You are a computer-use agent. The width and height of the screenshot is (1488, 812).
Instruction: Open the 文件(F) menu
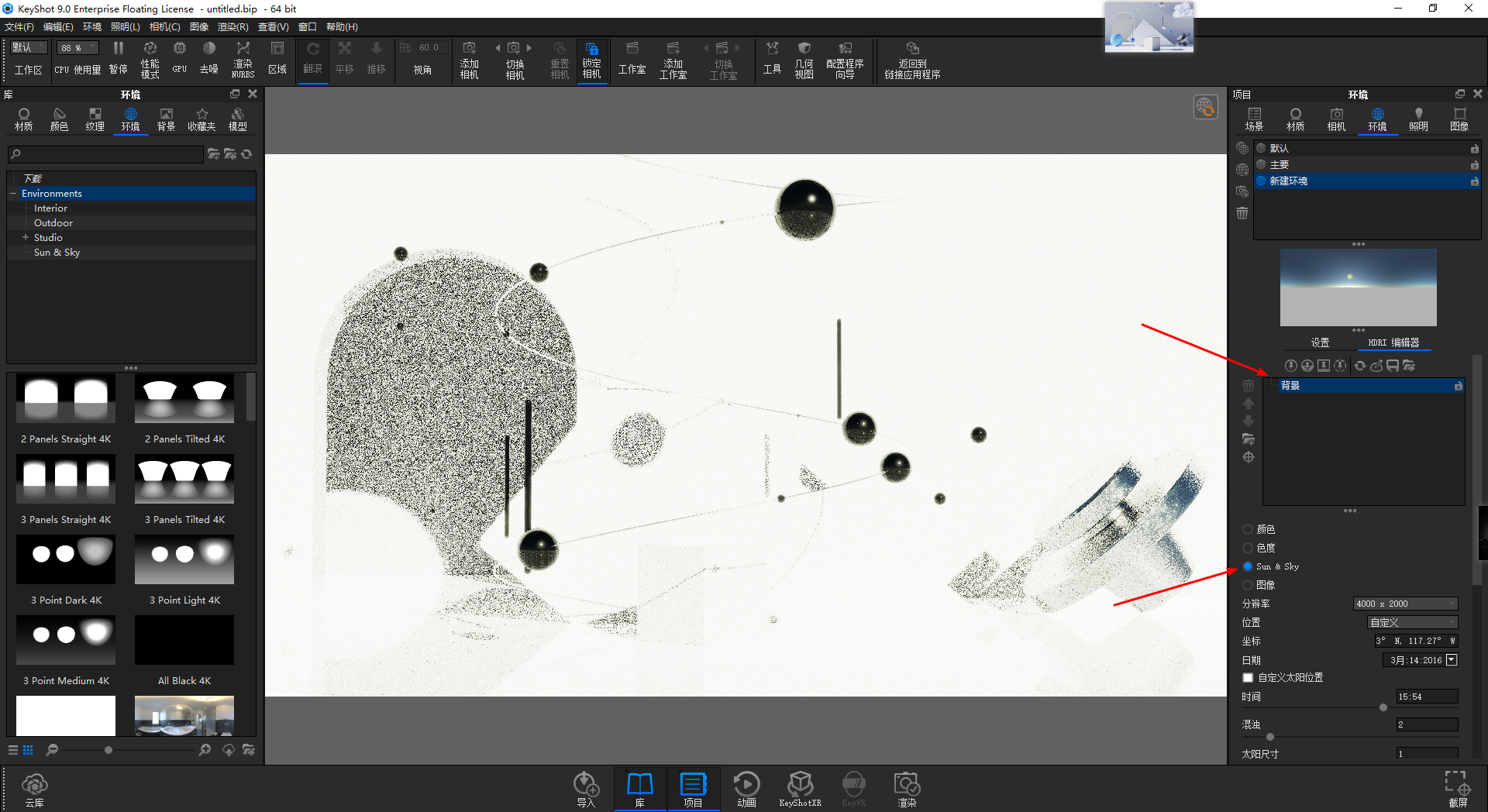(19, 27)
